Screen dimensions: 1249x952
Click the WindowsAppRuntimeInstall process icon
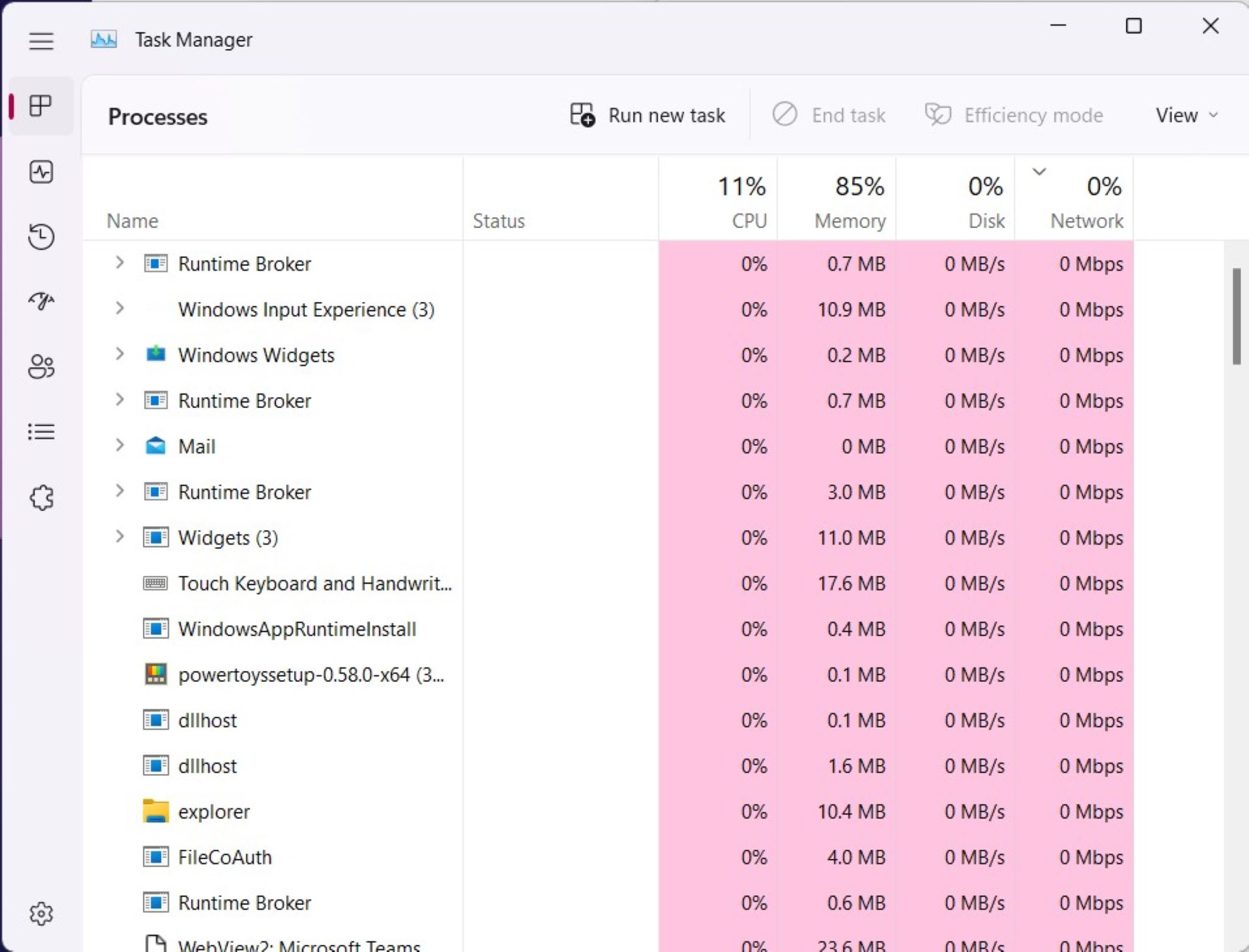(x=156, y=628)
